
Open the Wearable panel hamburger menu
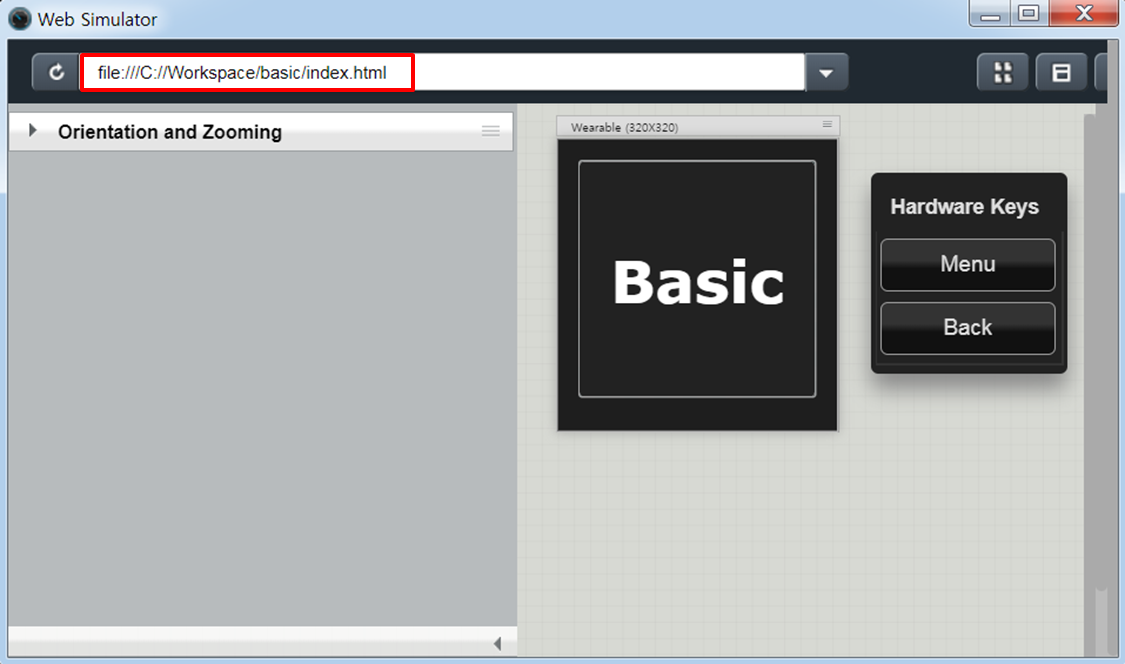click(827, 126)
